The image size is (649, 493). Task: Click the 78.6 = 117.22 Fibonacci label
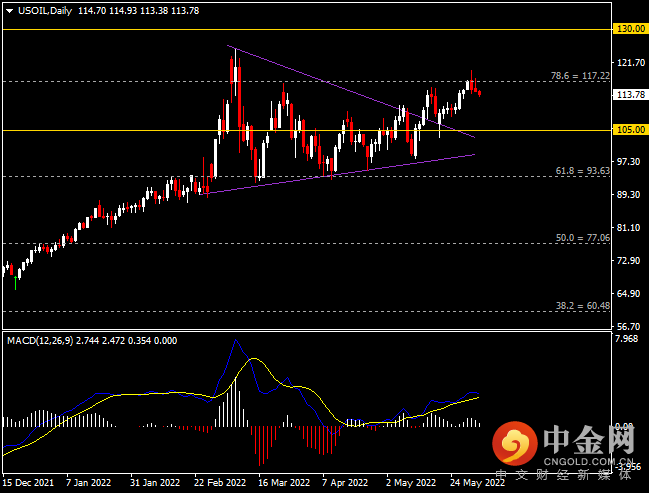click(580, 76)
